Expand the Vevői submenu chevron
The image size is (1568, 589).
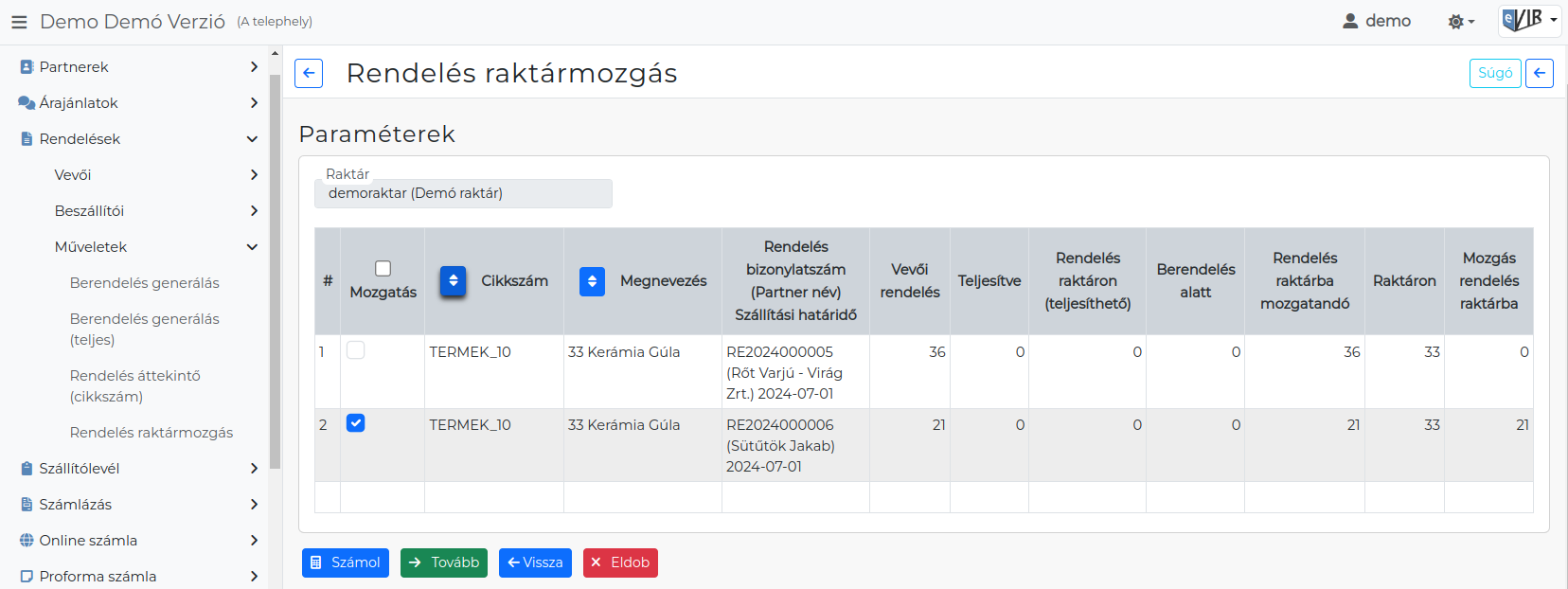[253, 175]
